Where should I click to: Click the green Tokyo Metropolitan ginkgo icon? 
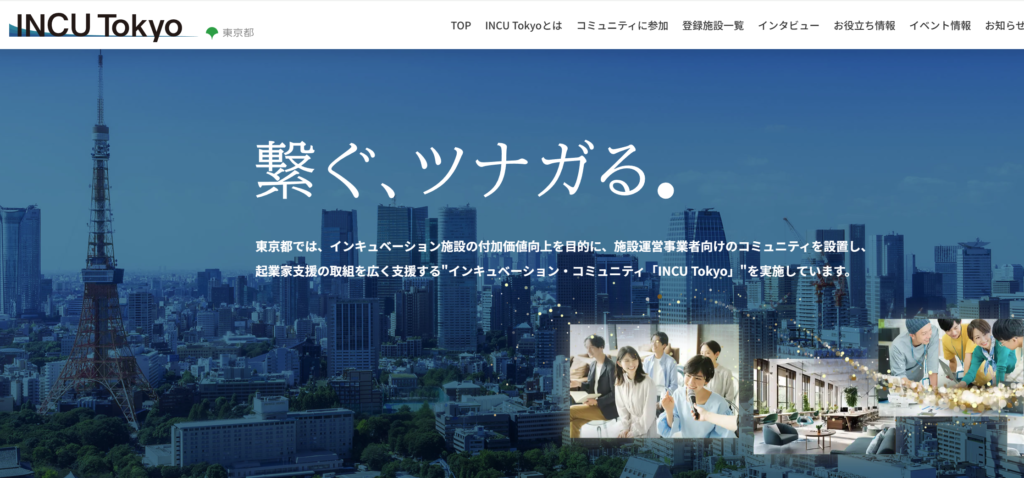tap(212, 33)
